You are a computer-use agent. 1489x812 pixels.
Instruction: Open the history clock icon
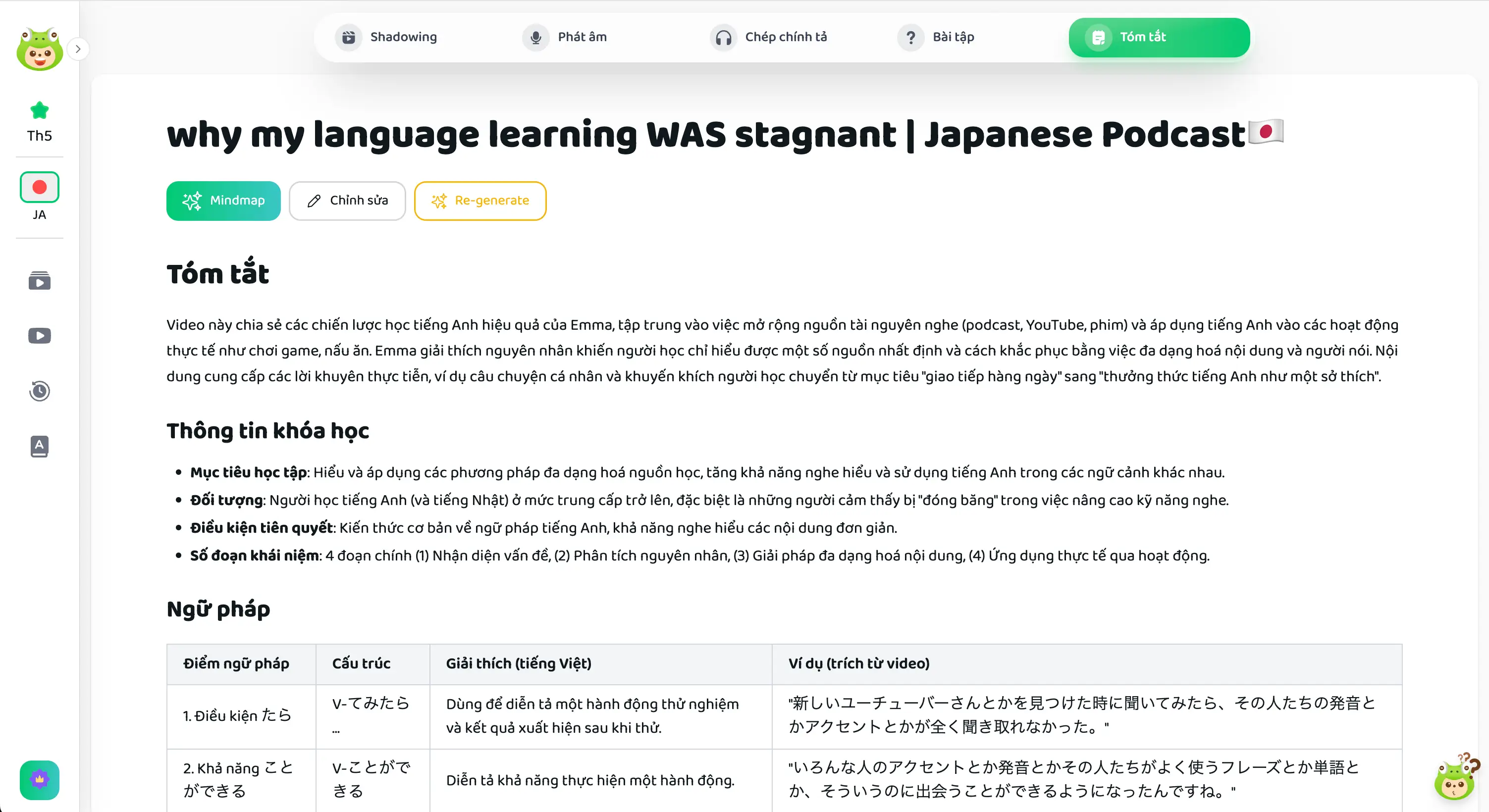[x=39, y=391]
